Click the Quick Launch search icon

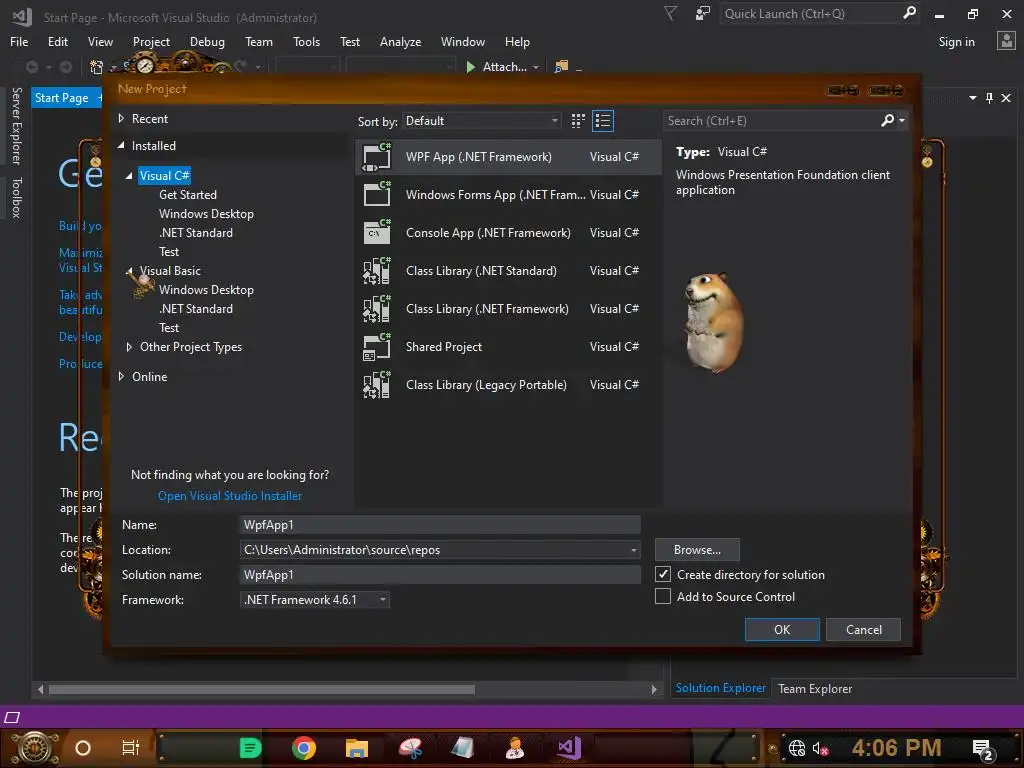coord(909,13)
